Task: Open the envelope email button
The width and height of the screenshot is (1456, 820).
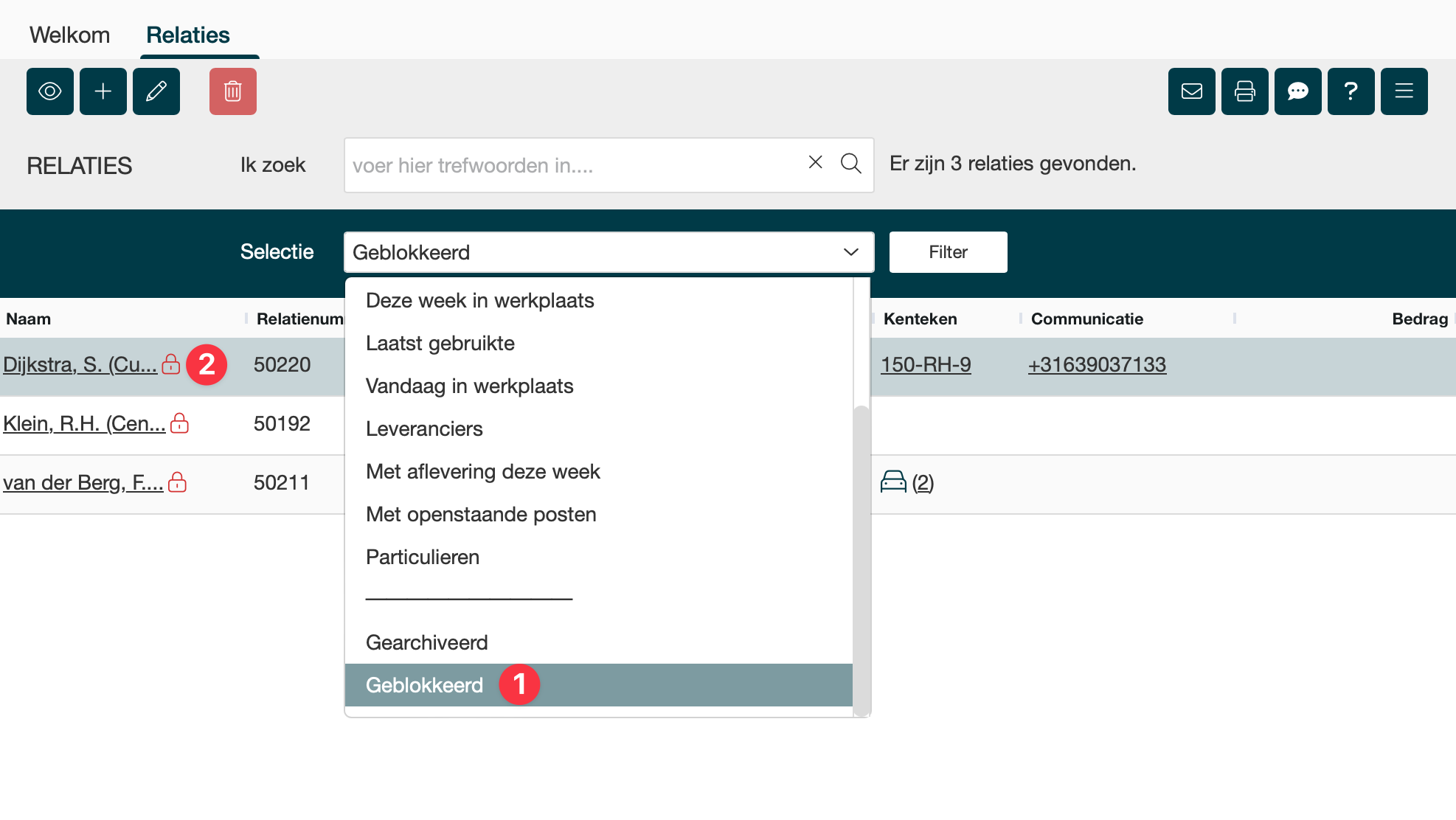Action: (1192, 91)
